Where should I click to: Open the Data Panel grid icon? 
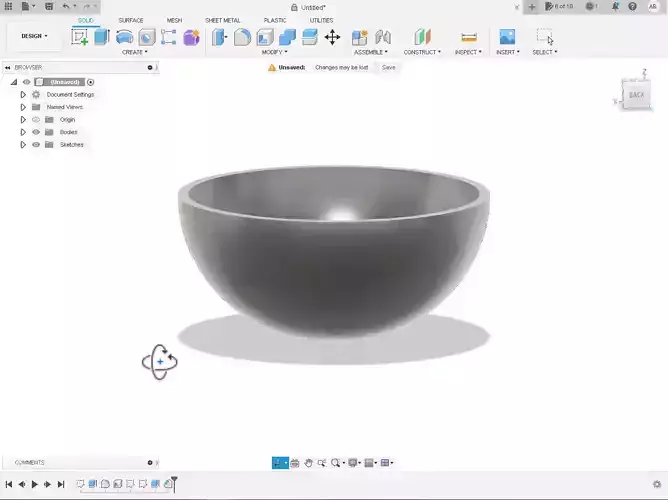point(8,6)
